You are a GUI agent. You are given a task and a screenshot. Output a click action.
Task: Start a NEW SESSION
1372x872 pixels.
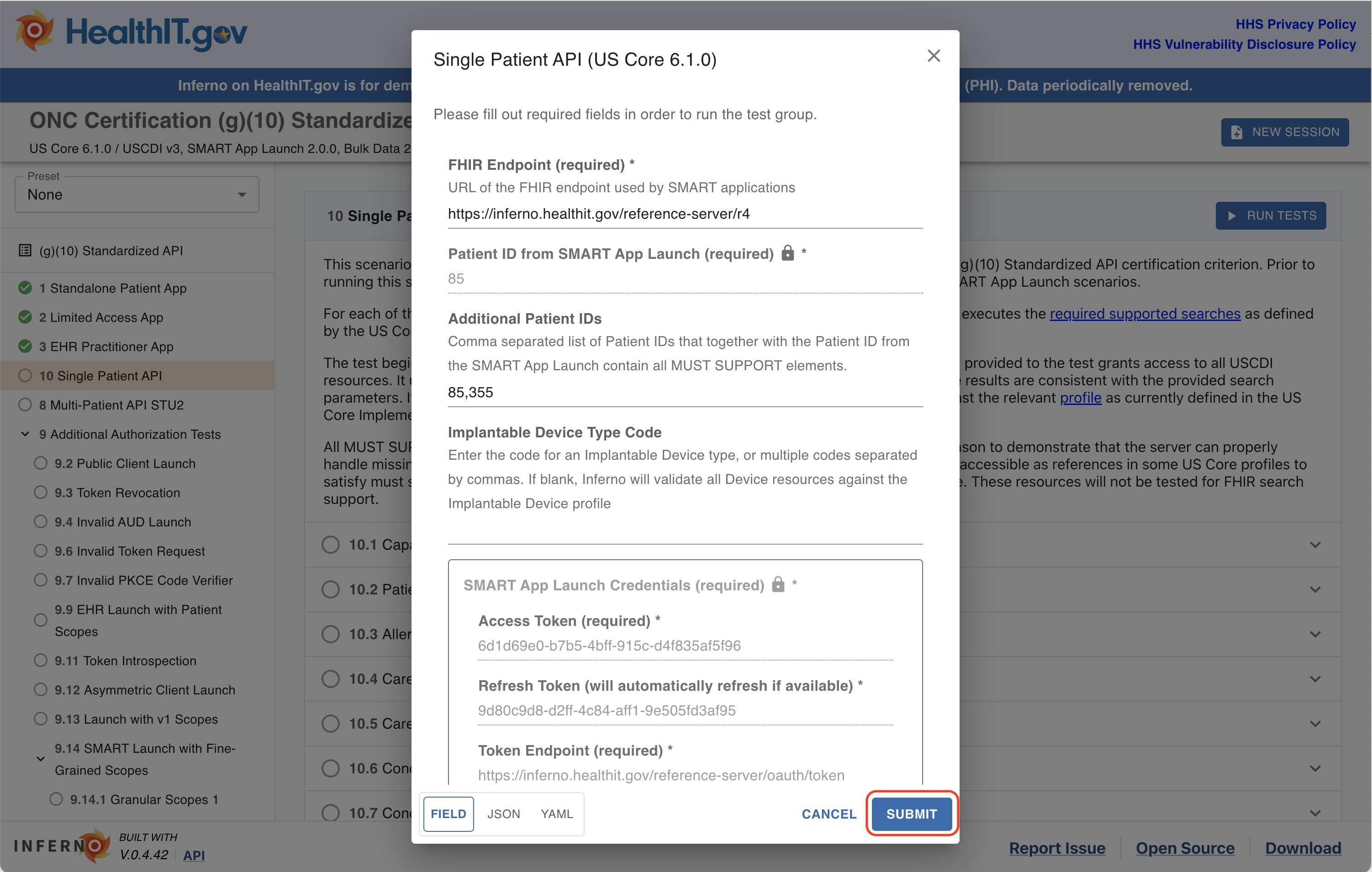click(1284, 132)
